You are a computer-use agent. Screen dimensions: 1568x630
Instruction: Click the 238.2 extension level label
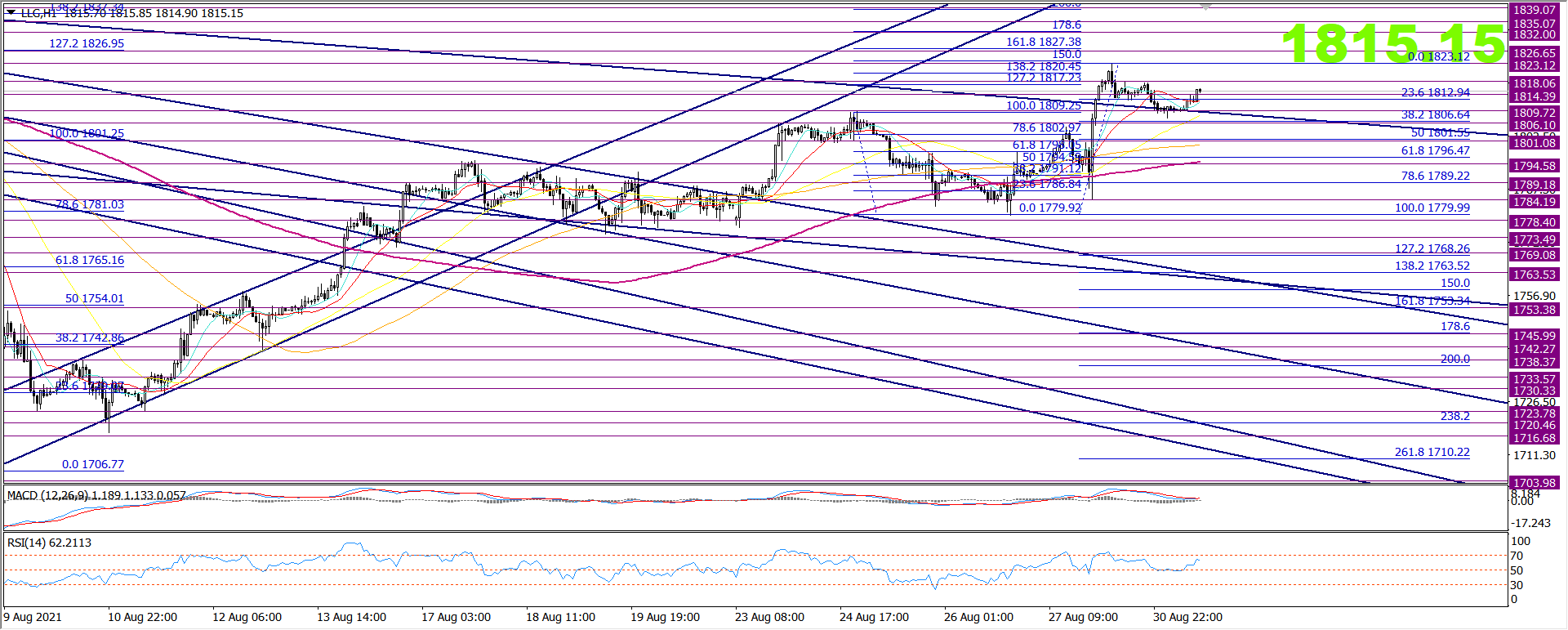(1455, 416)
